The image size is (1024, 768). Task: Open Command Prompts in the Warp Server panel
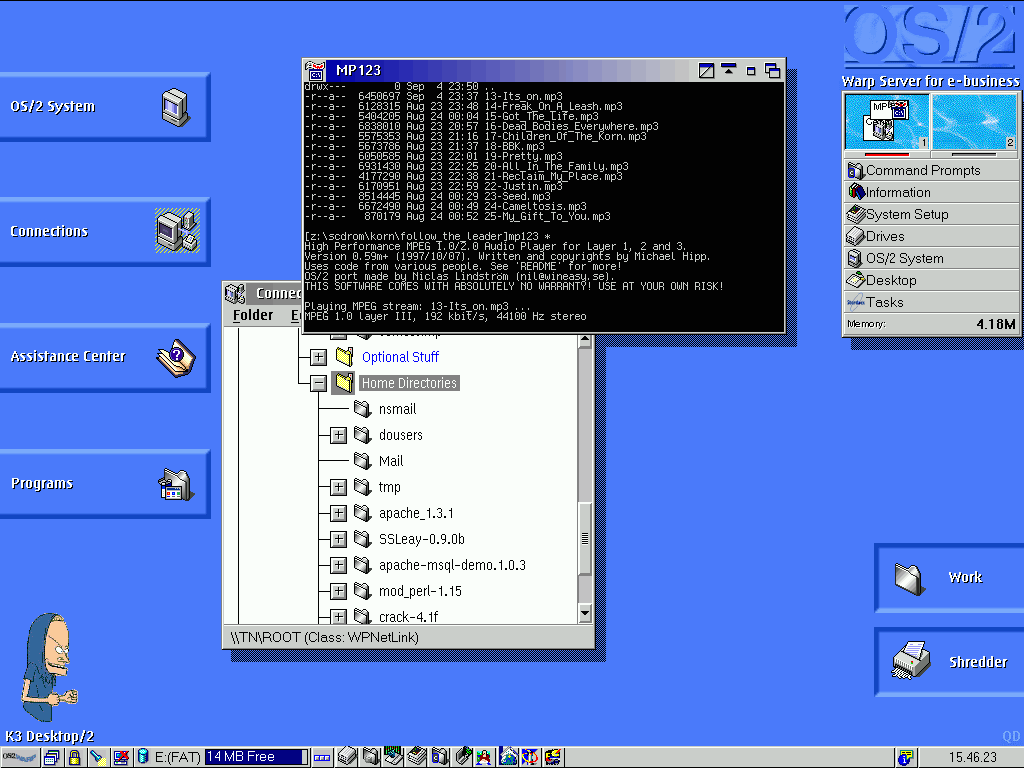coord(932,170)
